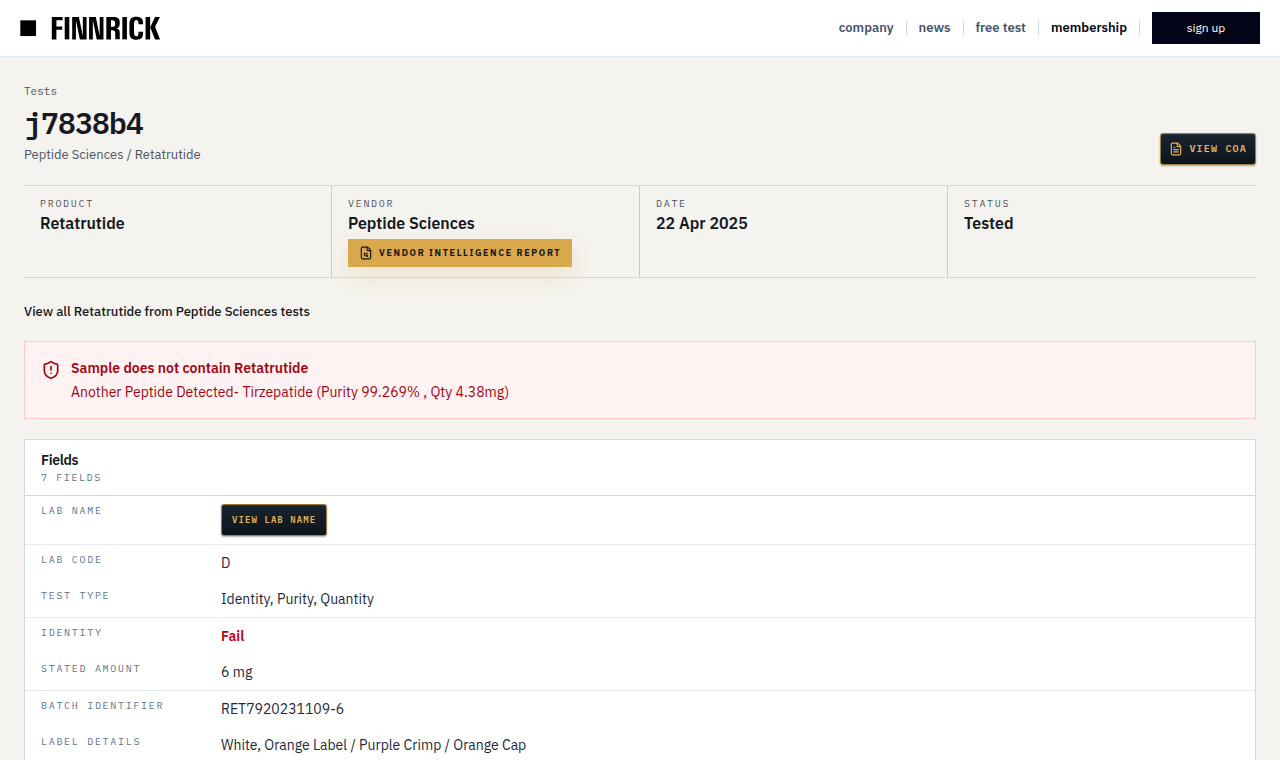Click the VIEW LAB NAME button
The width and height of the screenshot is (1280, 760).
click(274, 520)
